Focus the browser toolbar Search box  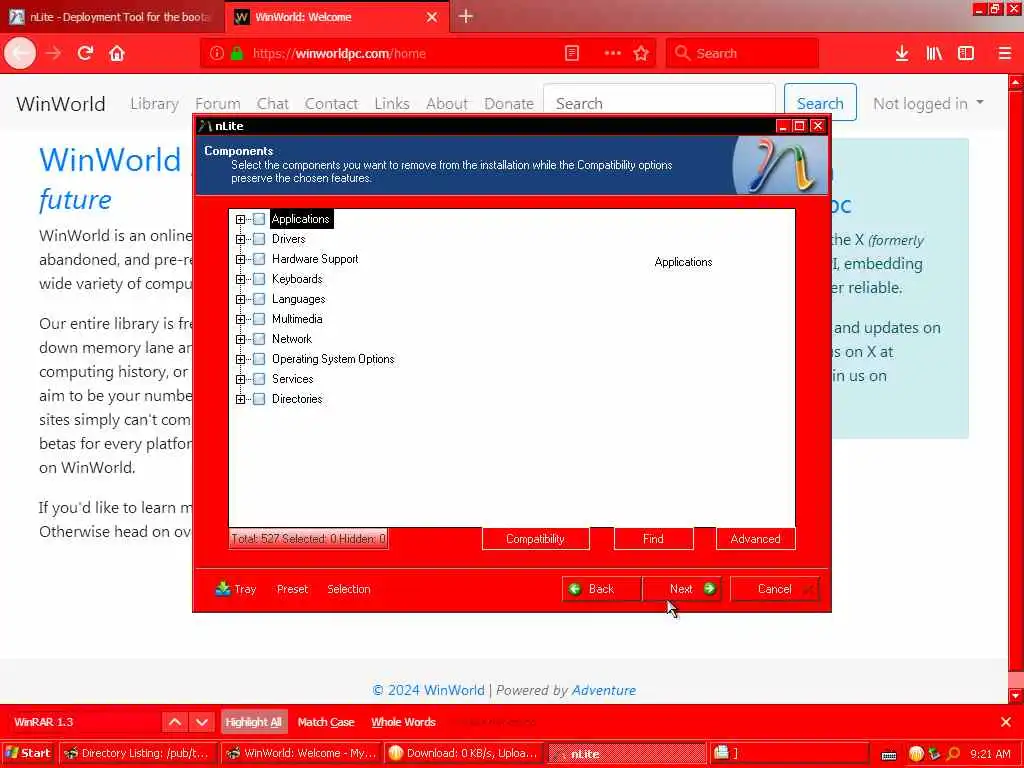coord(743,54)
